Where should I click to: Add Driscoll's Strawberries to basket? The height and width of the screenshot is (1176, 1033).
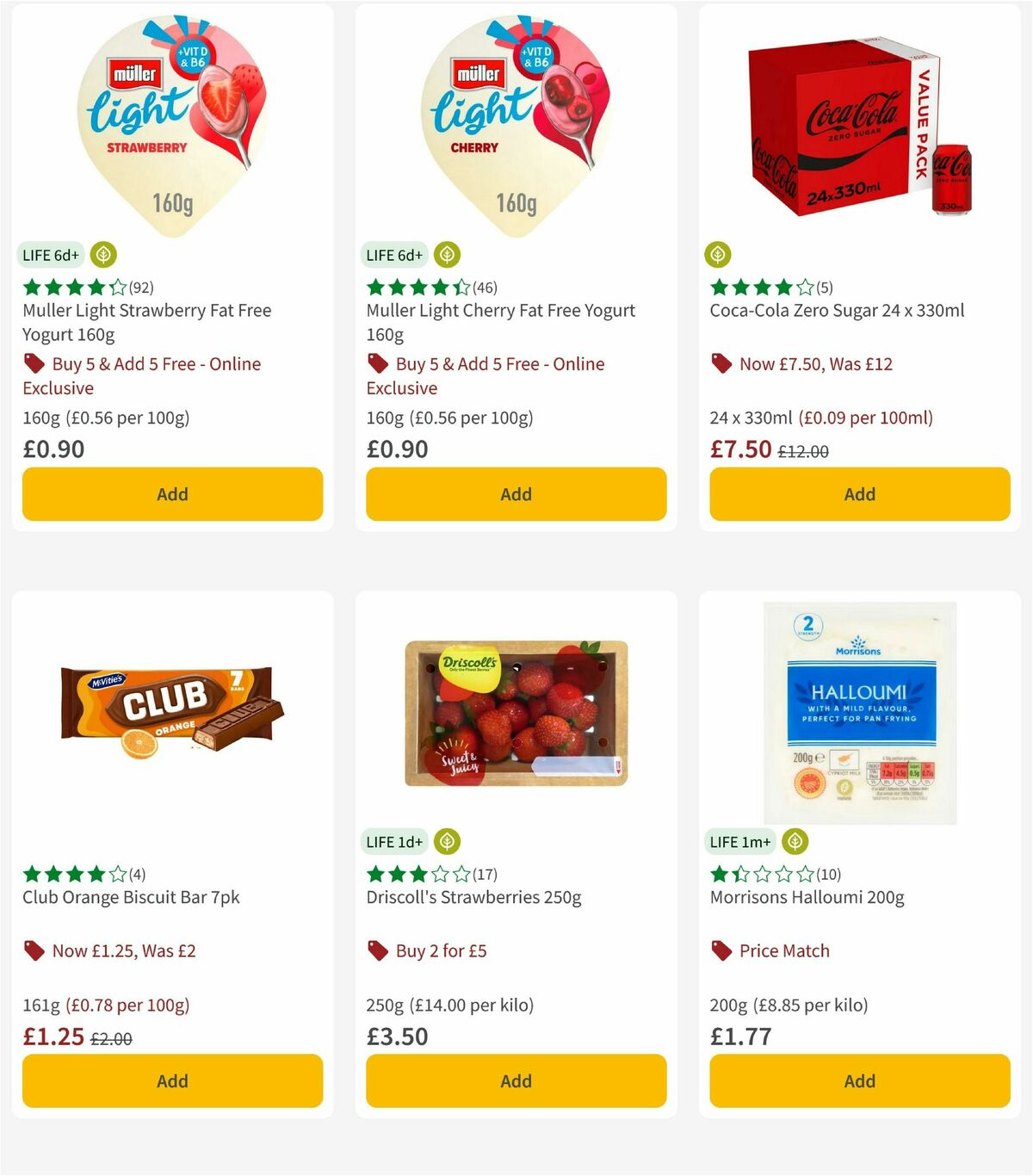coord(515,1080)
